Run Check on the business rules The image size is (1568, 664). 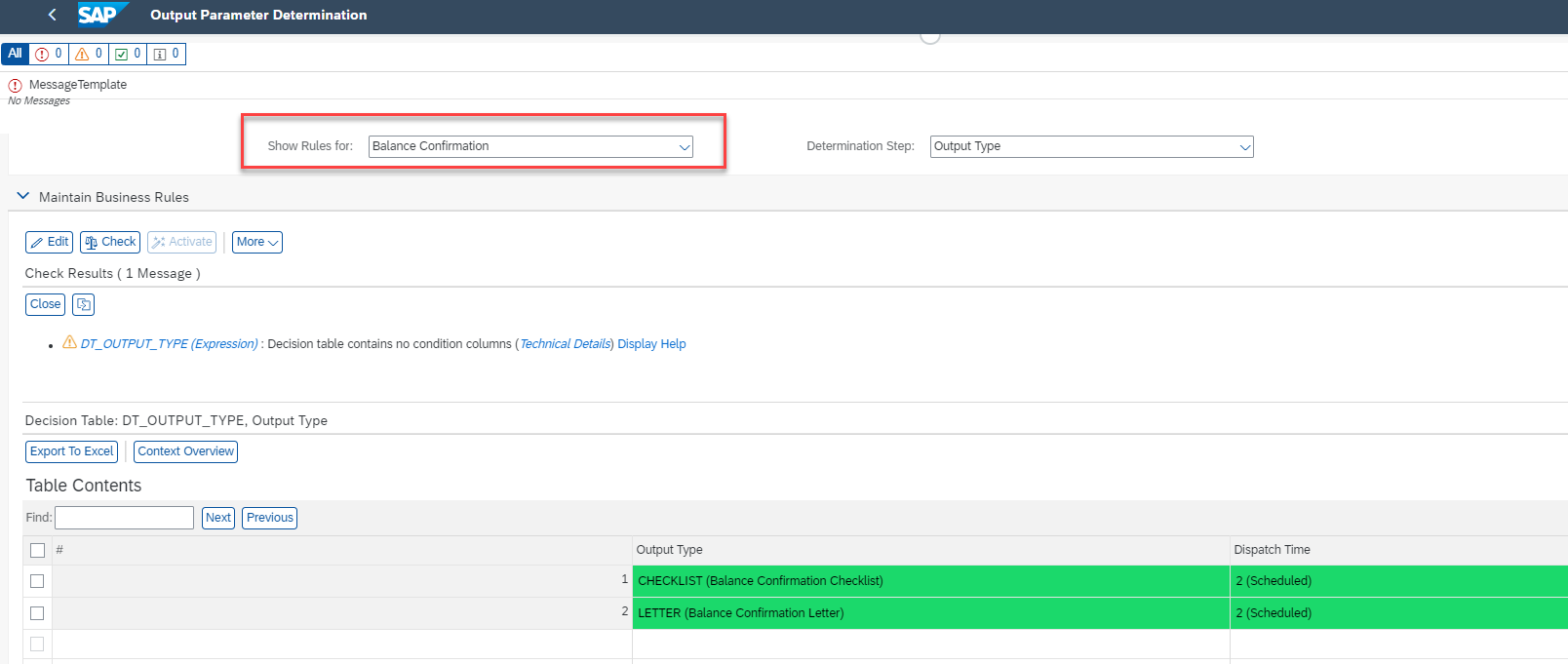[110, 242]
